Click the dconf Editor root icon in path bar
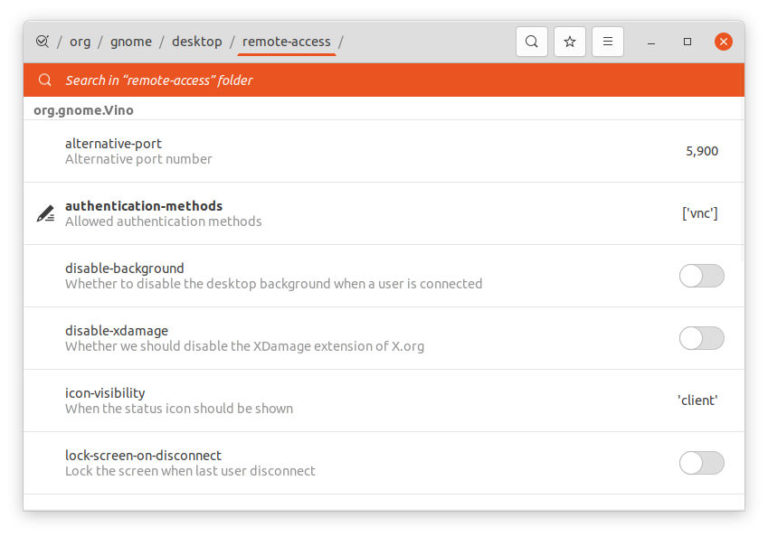Image resolution: width=768 pixels, height=537 pixels. tap(42, 42)
